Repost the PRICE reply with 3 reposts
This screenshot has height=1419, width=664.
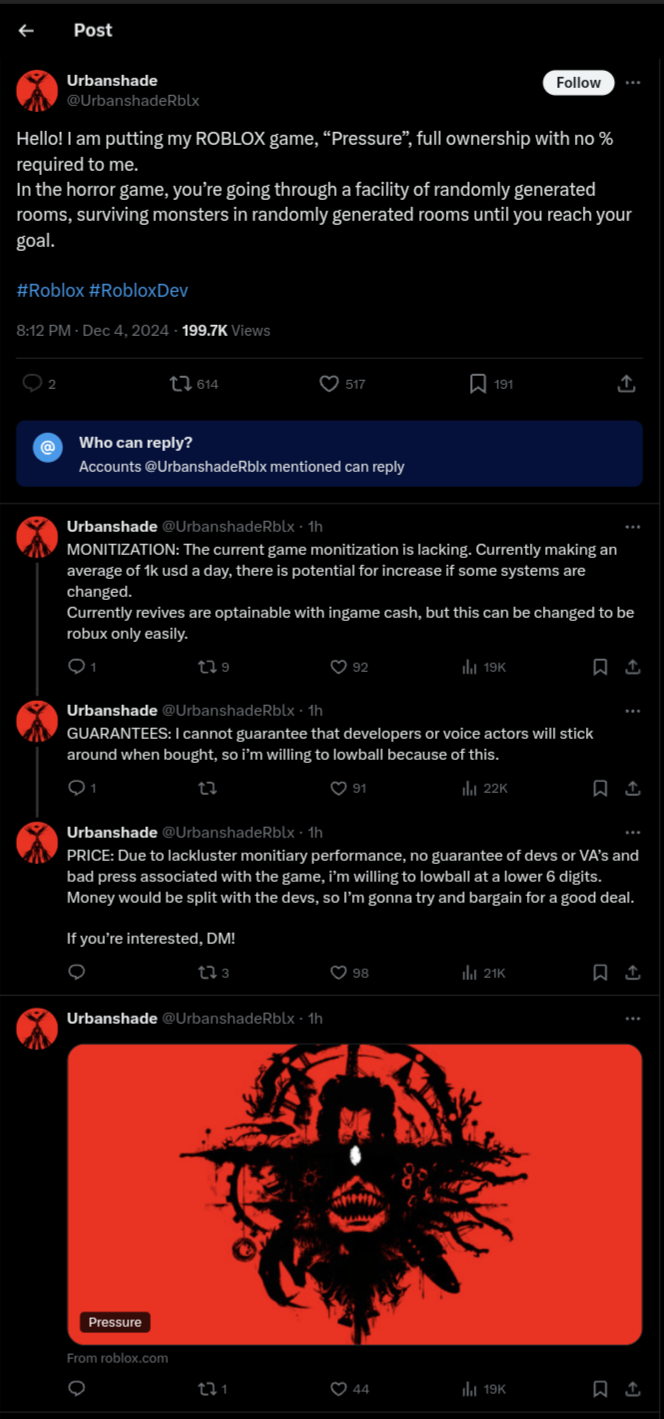pyautogui.click(x=207, y=972)
